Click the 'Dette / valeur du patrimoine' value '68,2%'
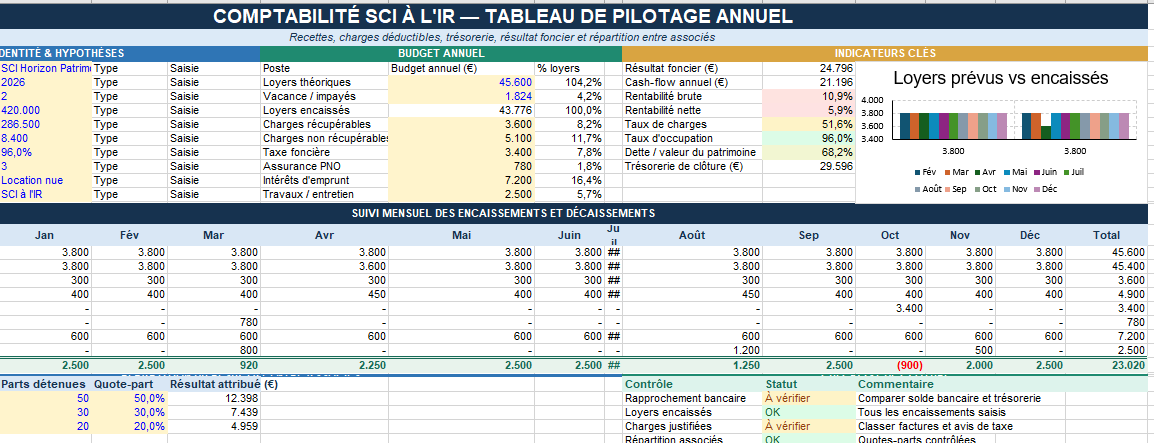The image size is (1154, 443). [x=809, y=152]
